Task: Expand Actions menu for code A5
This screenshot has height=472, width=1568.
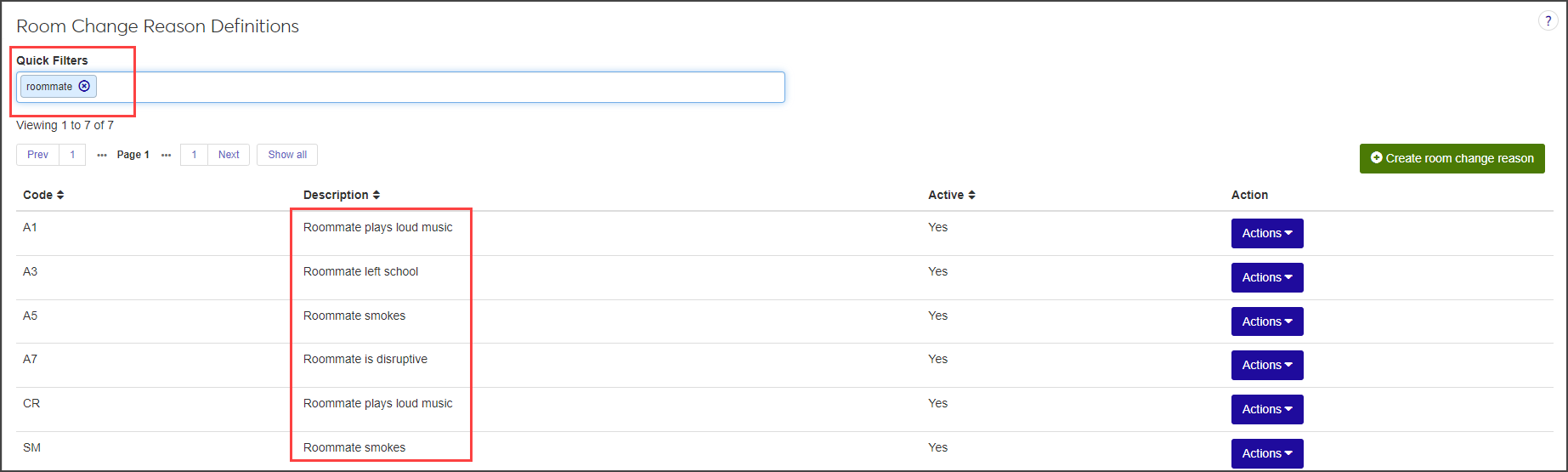Action: coord(1266,321)
